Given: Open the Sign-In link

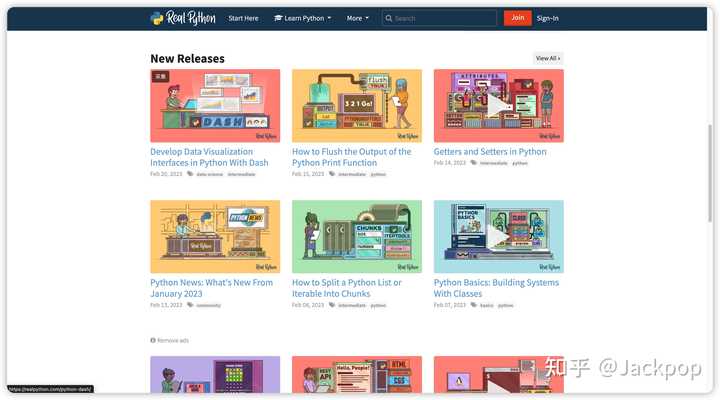Looking at the screenshot, I should coord(548,18).
